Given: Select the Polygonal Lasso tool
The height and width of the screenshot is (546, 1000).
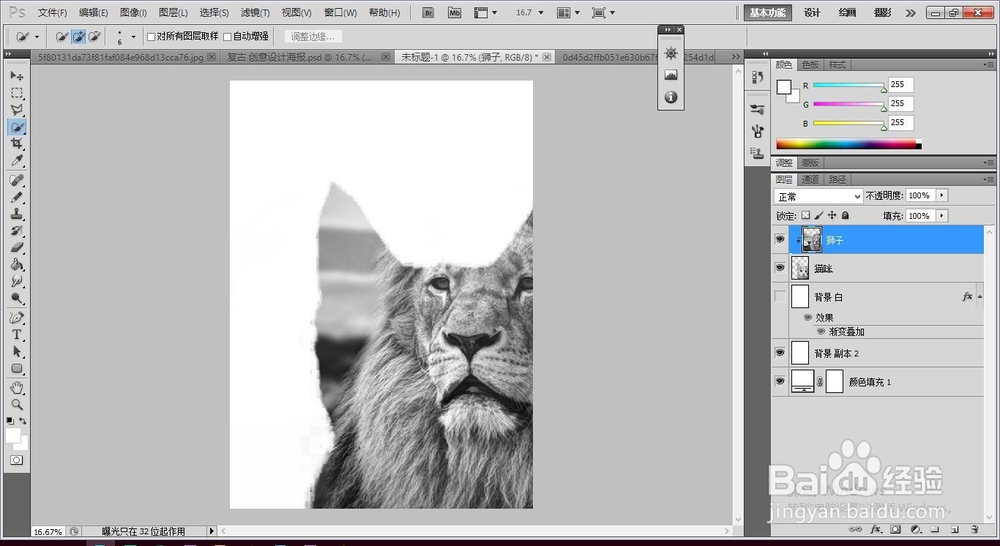Looking at the screenshot, I should pos(17,110).
